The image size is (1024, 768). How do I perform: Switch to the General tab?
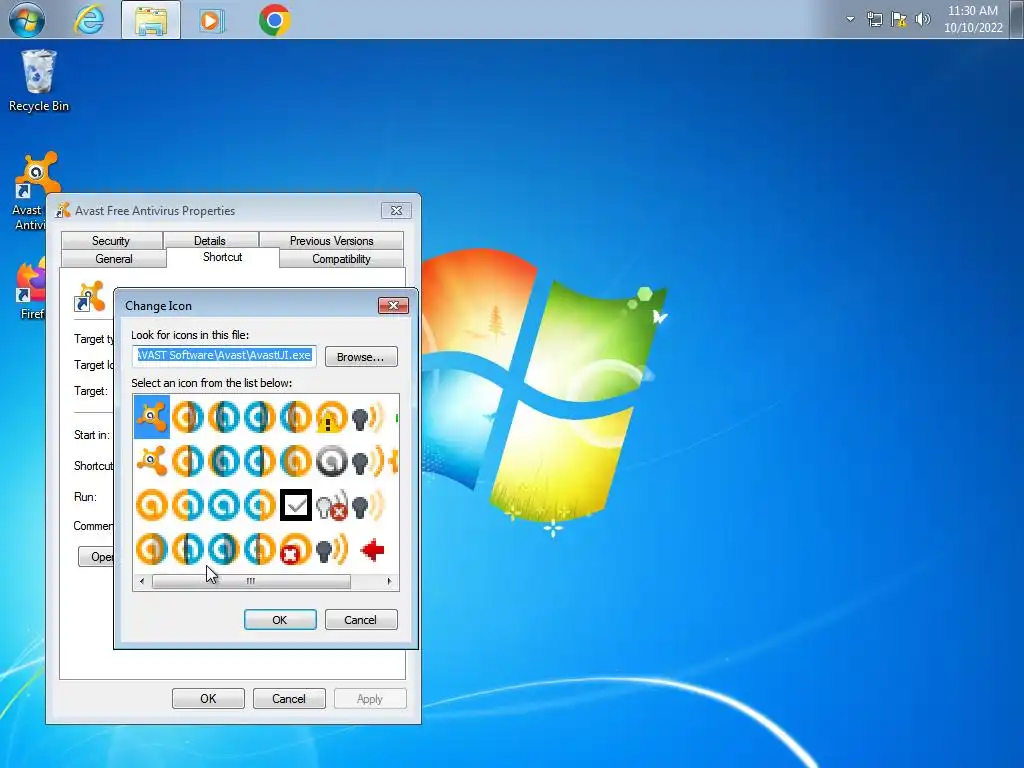pos(114,259)
